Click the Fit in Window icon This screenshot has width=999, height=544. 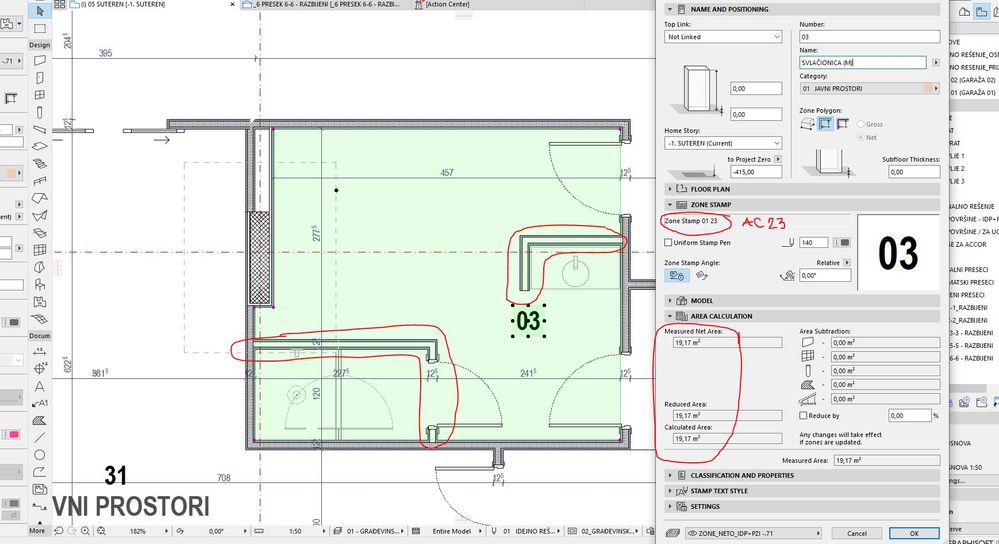coord(101,531)
